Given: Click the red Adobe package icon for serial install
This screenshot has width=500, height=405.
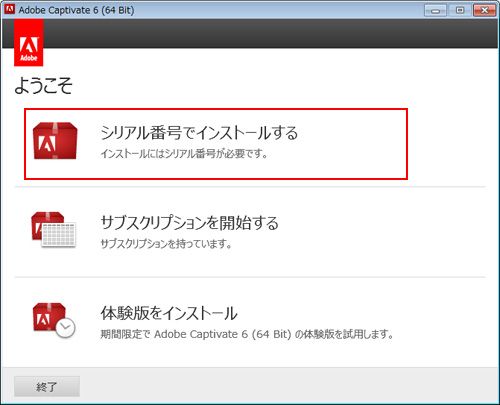Looking at the screenshot, I should click(x=55, y=141).
